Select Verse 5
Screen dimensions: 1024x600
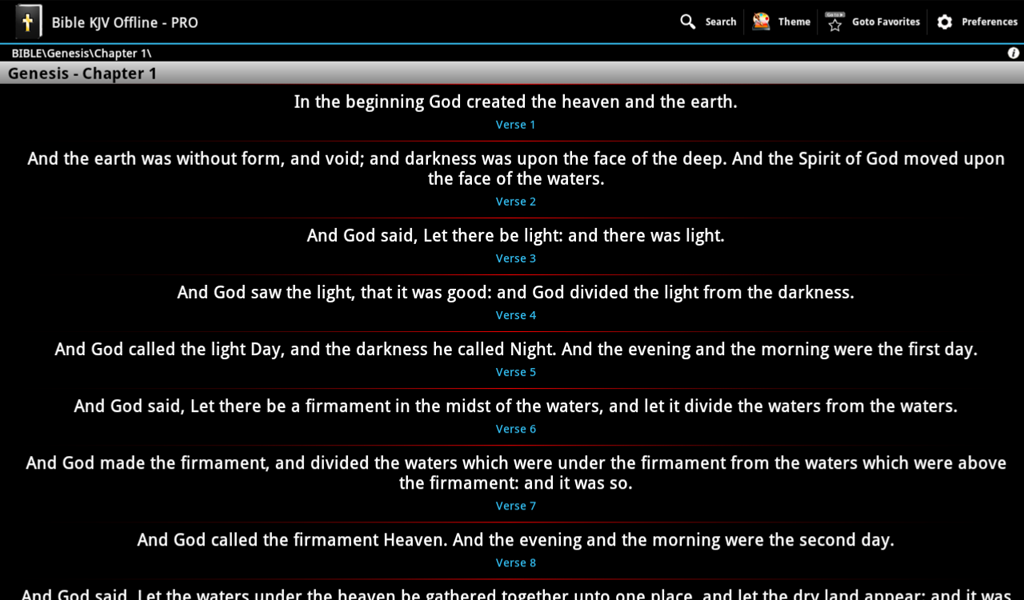(515, 371)
